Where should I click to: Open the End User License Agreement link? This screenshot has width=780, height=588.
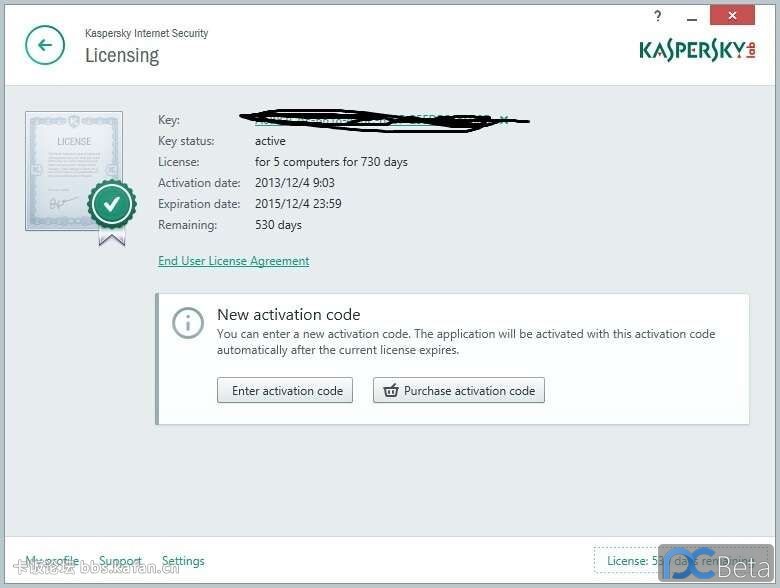233,261
